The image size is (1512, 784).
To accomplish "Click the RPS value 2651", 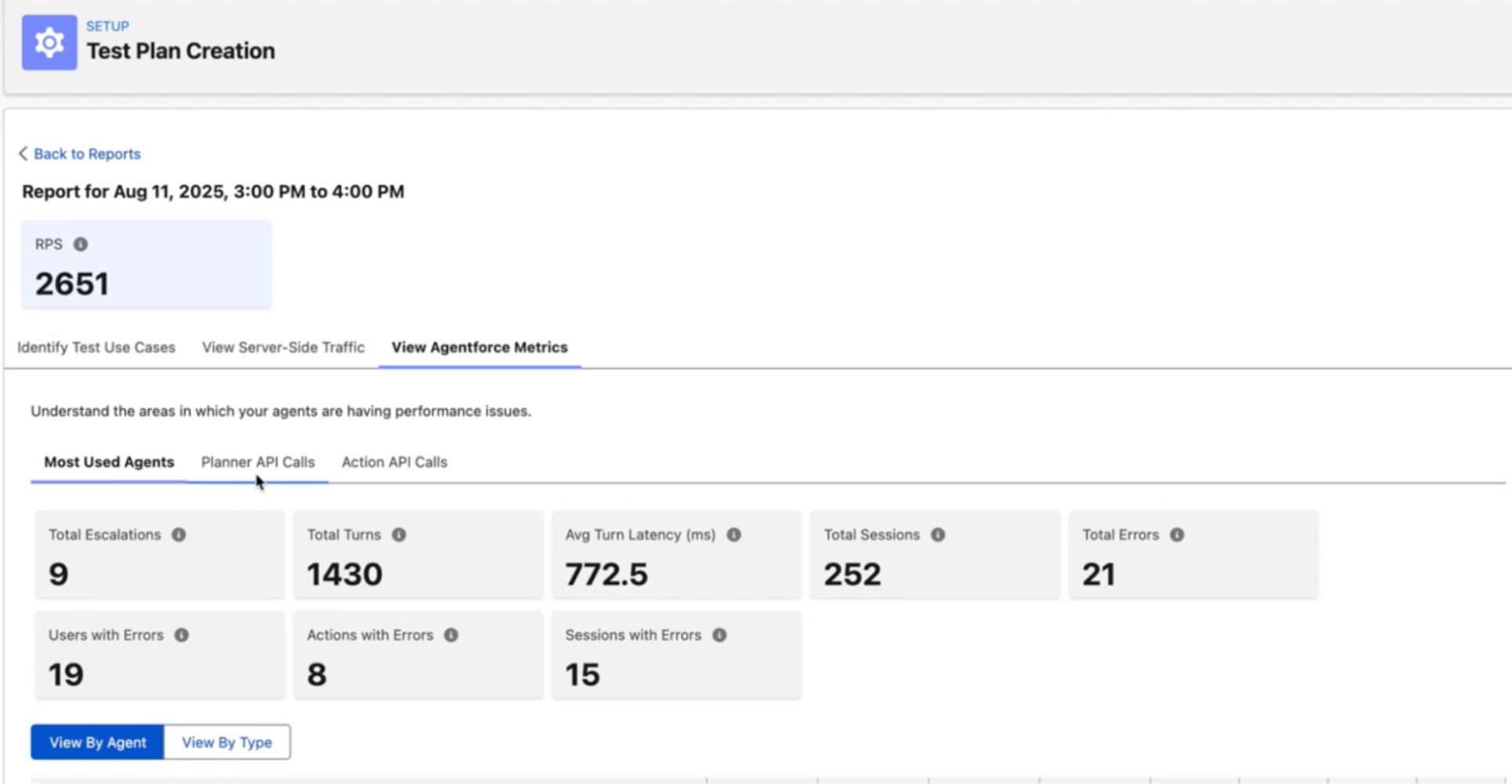I will tap(72, 284).
